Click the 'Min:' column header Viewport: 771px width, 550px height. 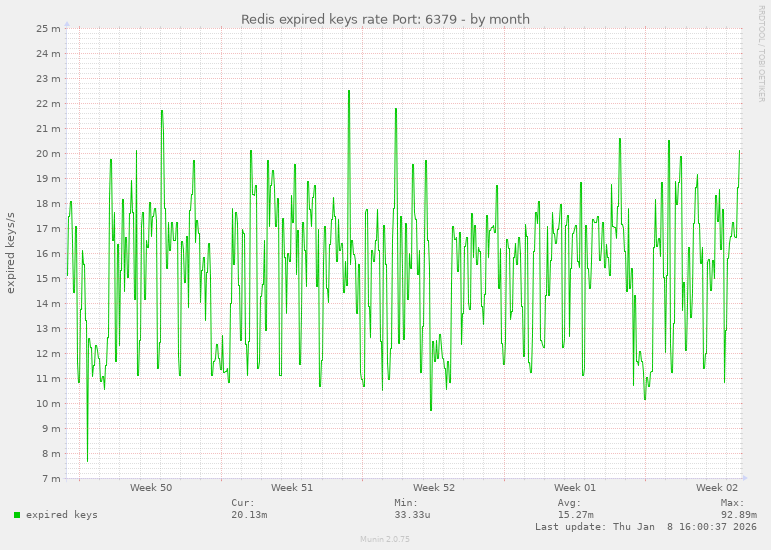(406, 503)
